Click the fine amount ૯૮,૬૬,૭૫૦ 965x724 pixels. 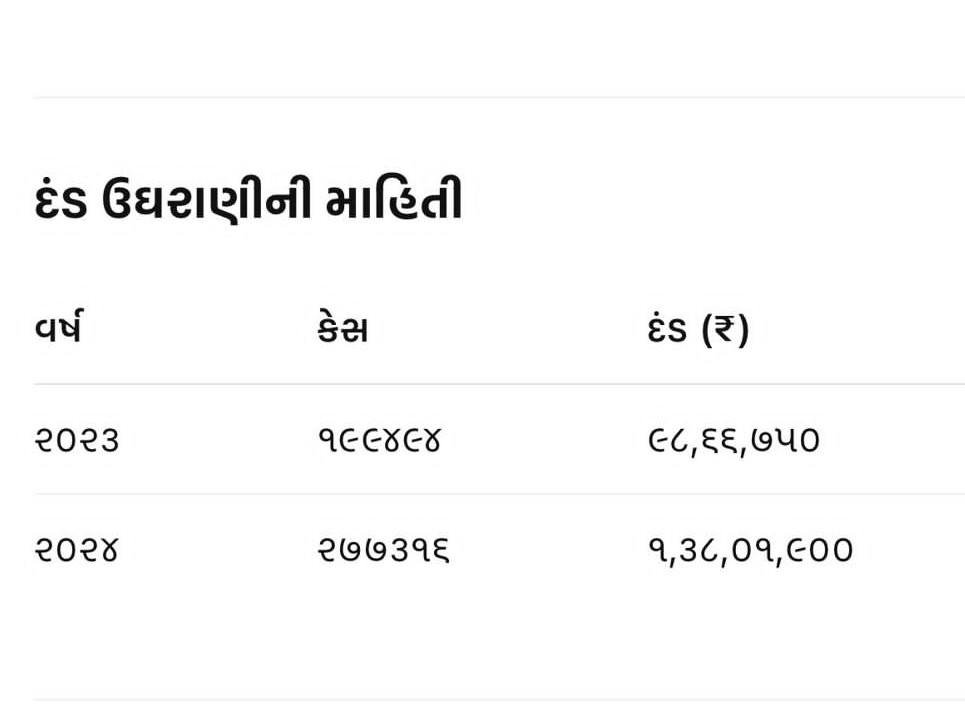pos(734,441)
